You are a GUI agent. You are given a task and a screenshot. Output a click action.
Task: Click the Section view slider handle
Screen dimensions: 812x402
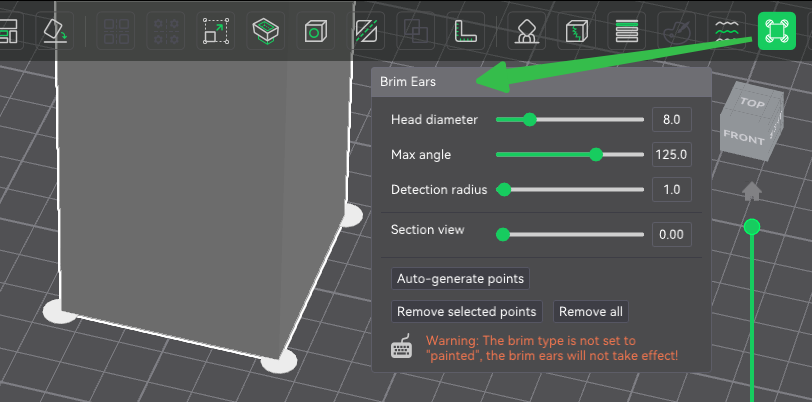coord(504,235)
